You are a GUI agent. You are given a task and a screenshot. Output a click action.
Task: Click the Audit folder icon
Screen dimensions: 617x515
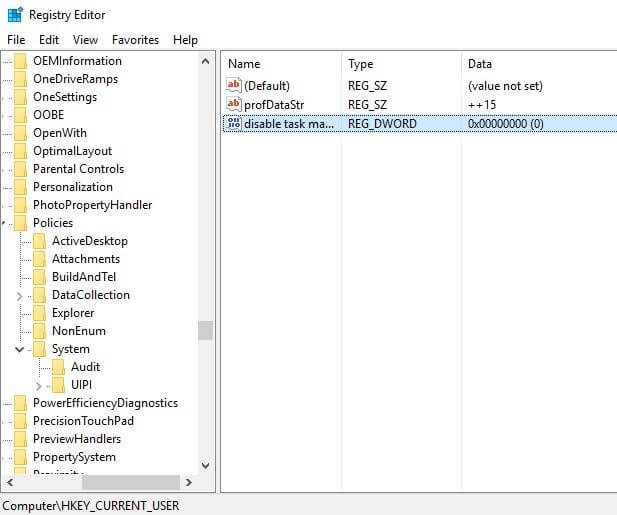[58, 367]
